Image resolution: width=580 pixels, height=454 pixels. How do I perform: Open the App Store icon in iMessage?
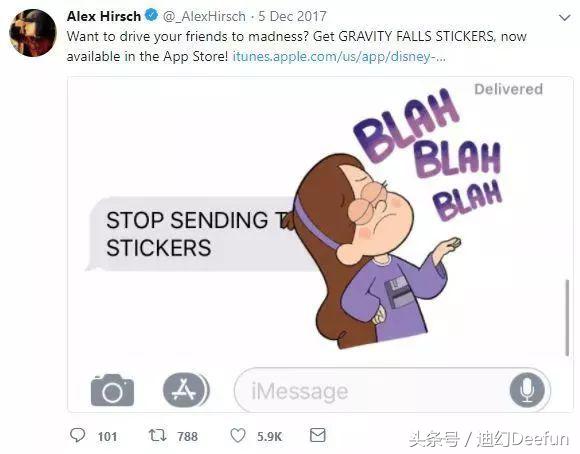coord(186,390)
